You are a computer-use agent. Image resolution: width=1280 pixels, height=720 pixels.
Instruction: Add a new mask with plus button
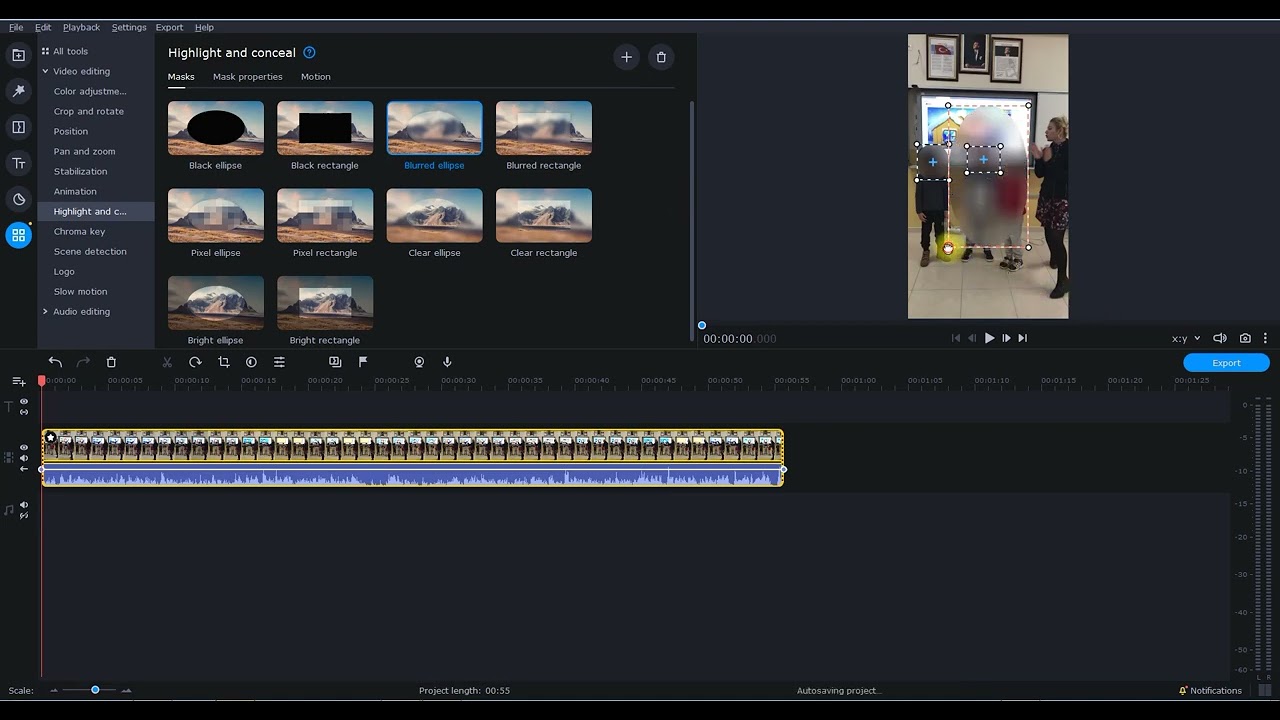(626, 57)
